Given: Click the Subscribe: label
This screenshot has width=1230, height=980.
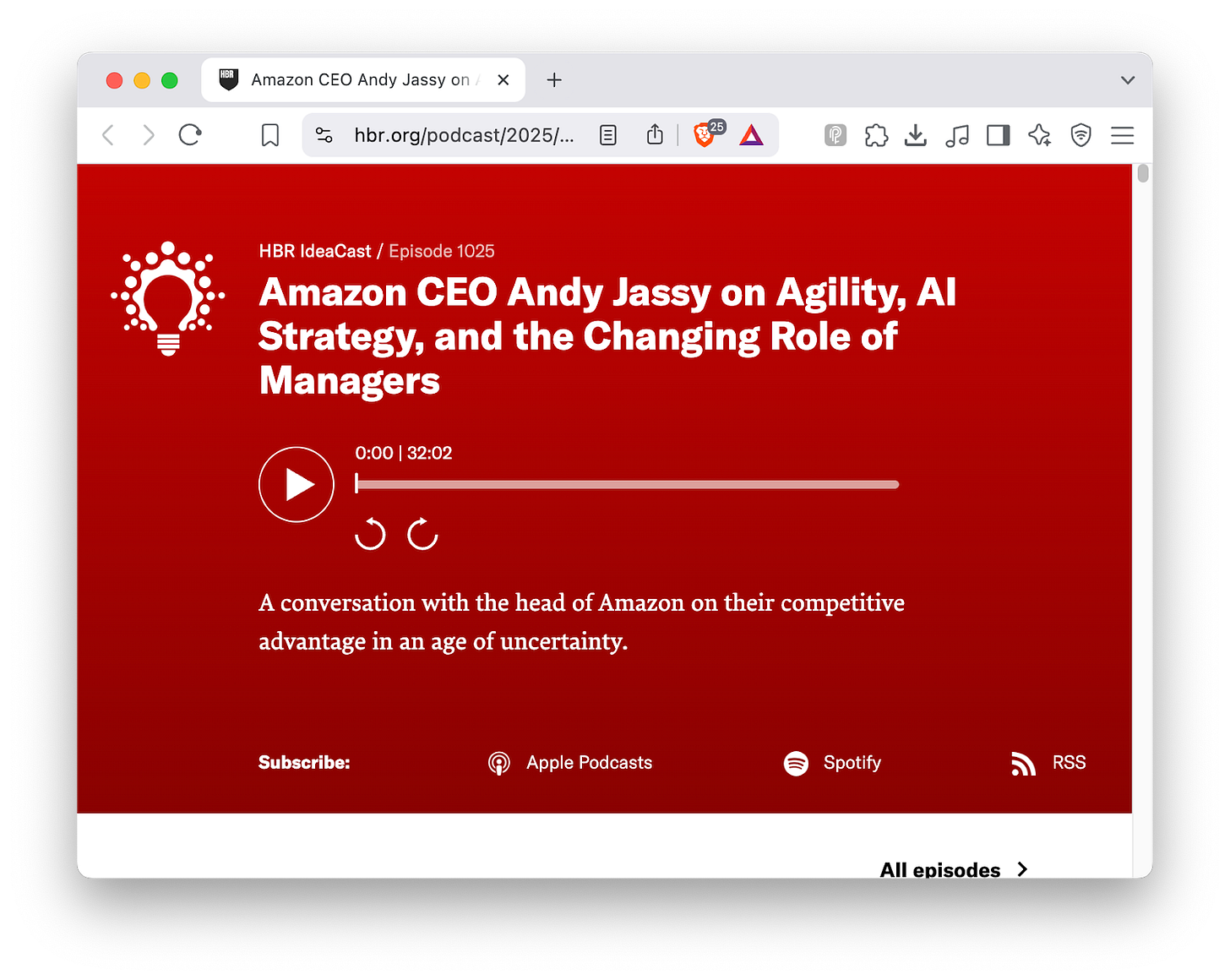Looking at the screenshot, I should coord(304,763).
